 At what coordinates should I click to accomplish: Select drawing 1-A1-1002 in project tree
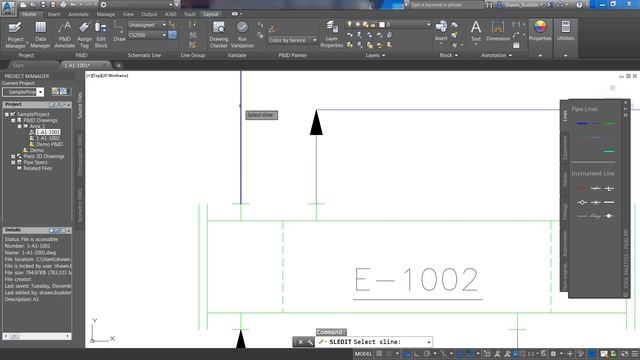pyautogui.click(x=48, y=138)
